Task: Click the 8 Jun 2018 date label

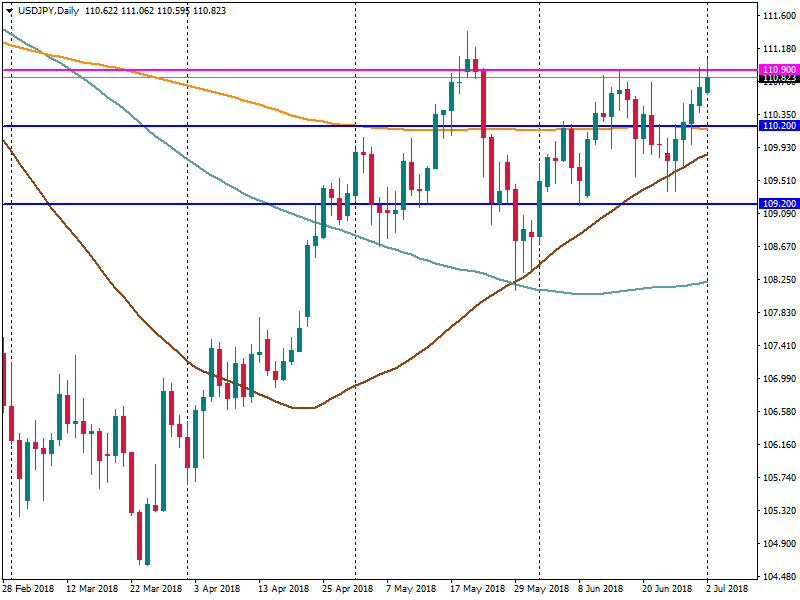Action: click(x=599, y=589)
